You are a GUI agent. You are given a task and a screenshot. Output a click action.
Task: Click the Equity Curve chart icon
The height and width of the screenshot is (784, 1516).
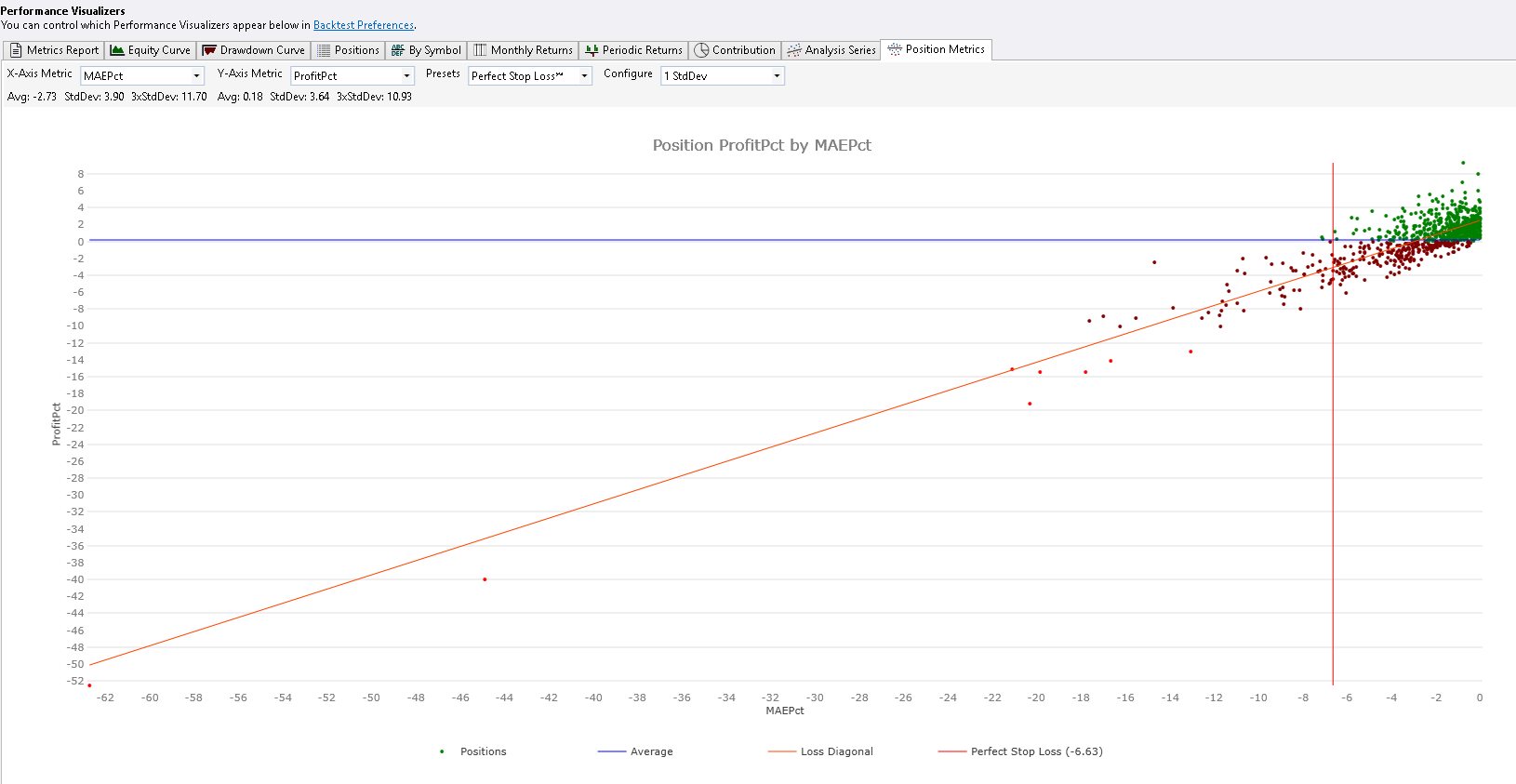(117, 50)
